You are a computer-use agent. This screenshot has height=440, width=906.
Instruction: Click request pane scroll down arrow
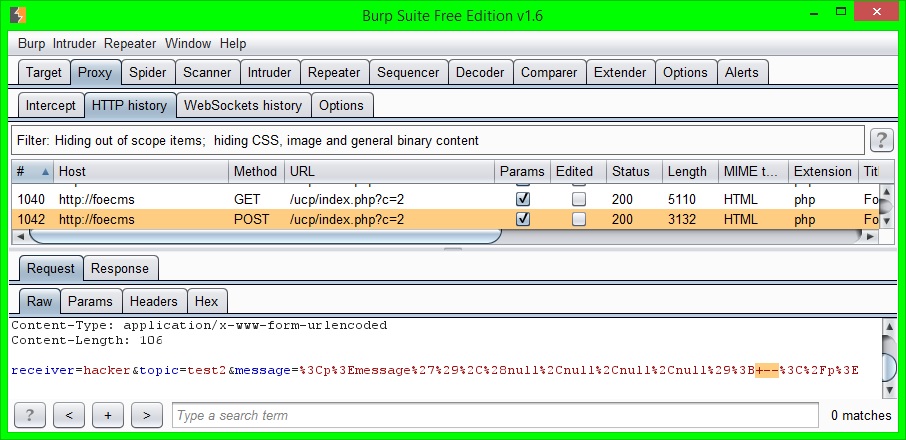[889, 389]
